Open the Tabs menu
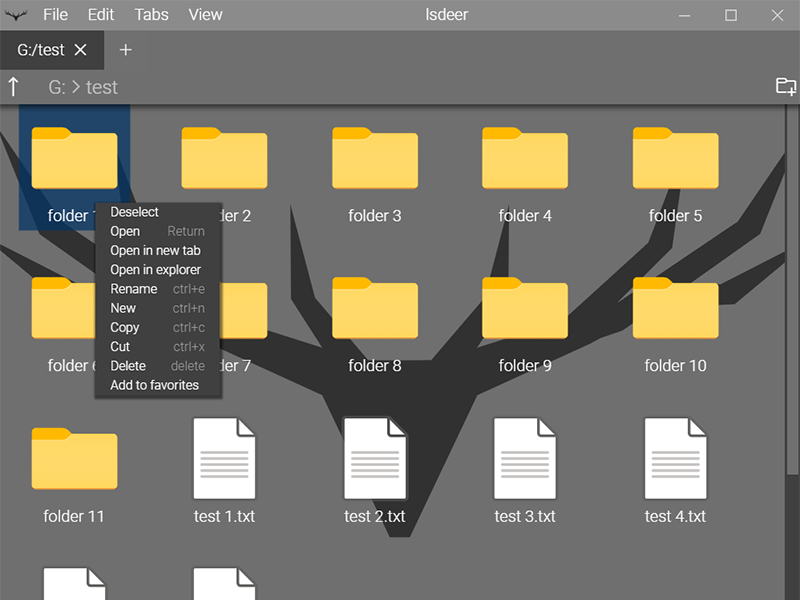The width and height of the screenshot is (800, 600). click(x=152, y=15)
